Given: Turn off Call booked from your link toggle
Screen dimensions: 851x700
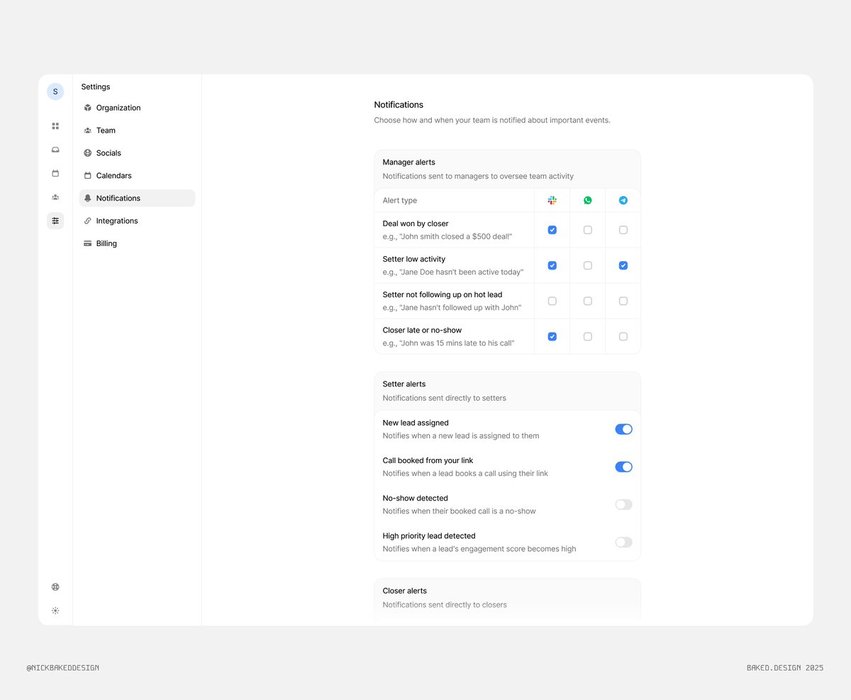Looking at the screenshot, I should tap(624, 467).
